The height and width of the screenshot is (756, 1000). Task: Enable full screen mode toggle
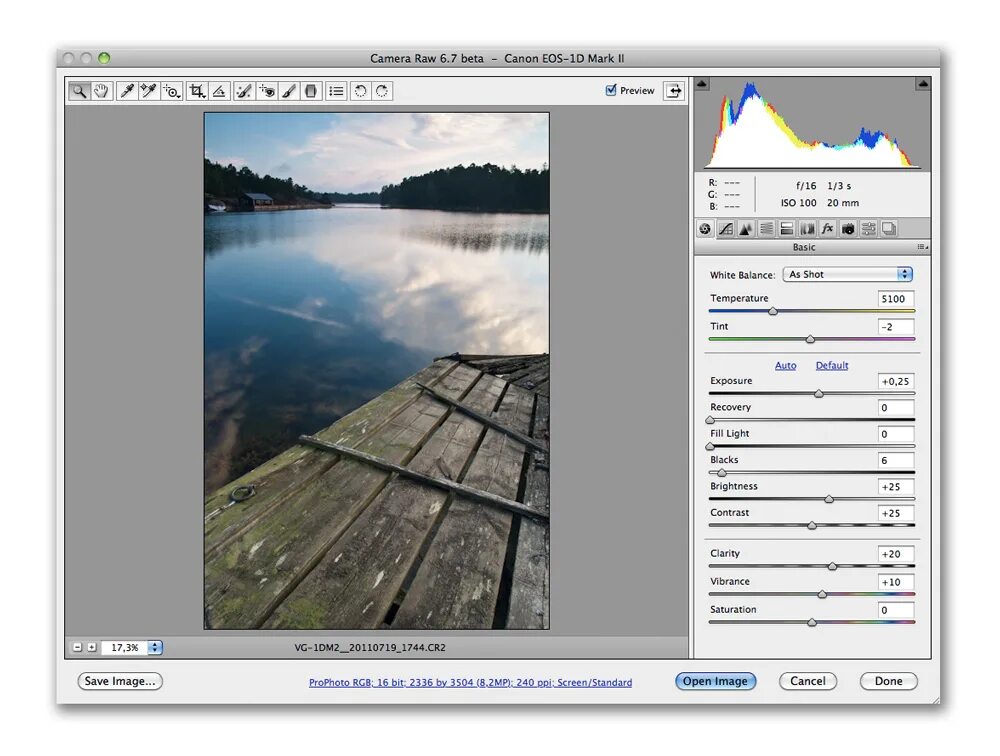[674, 90]
